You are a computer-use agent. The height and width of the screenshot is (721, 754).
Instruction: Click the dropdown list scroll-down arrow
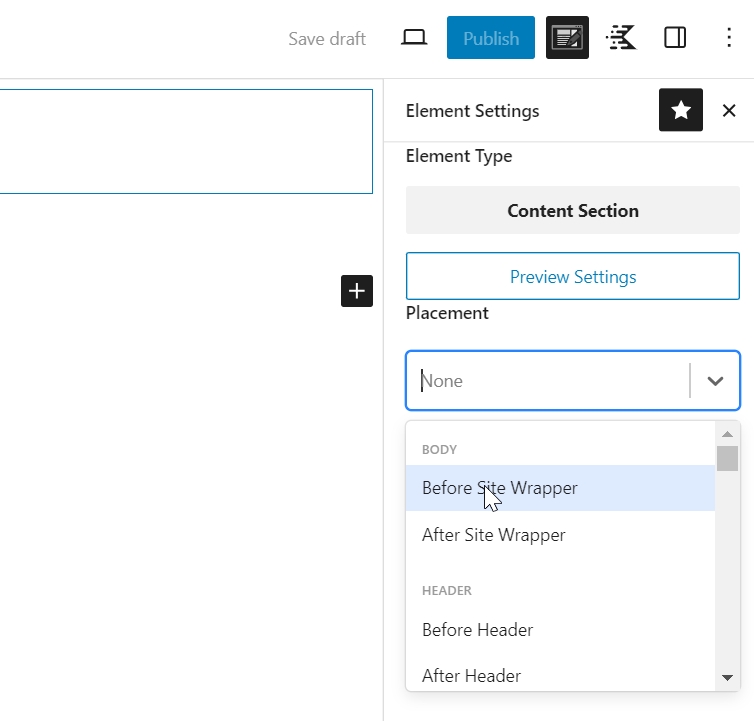727,678
